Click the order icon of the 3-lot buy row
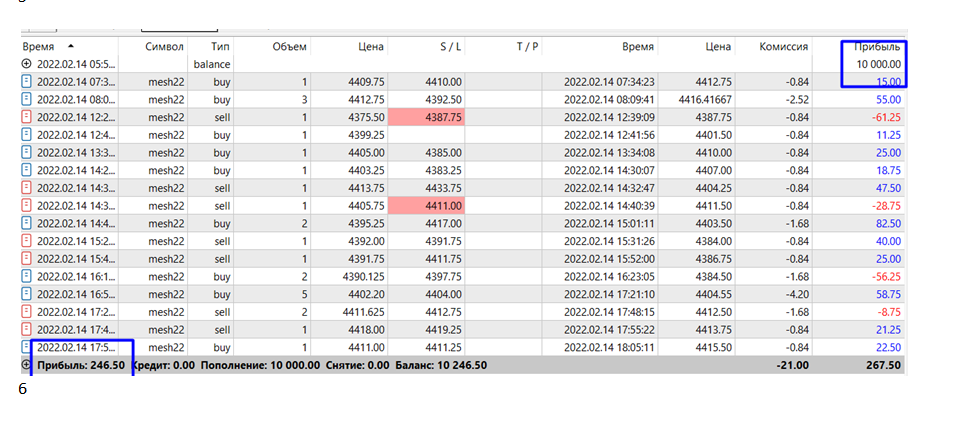 (x=26, y=99)
